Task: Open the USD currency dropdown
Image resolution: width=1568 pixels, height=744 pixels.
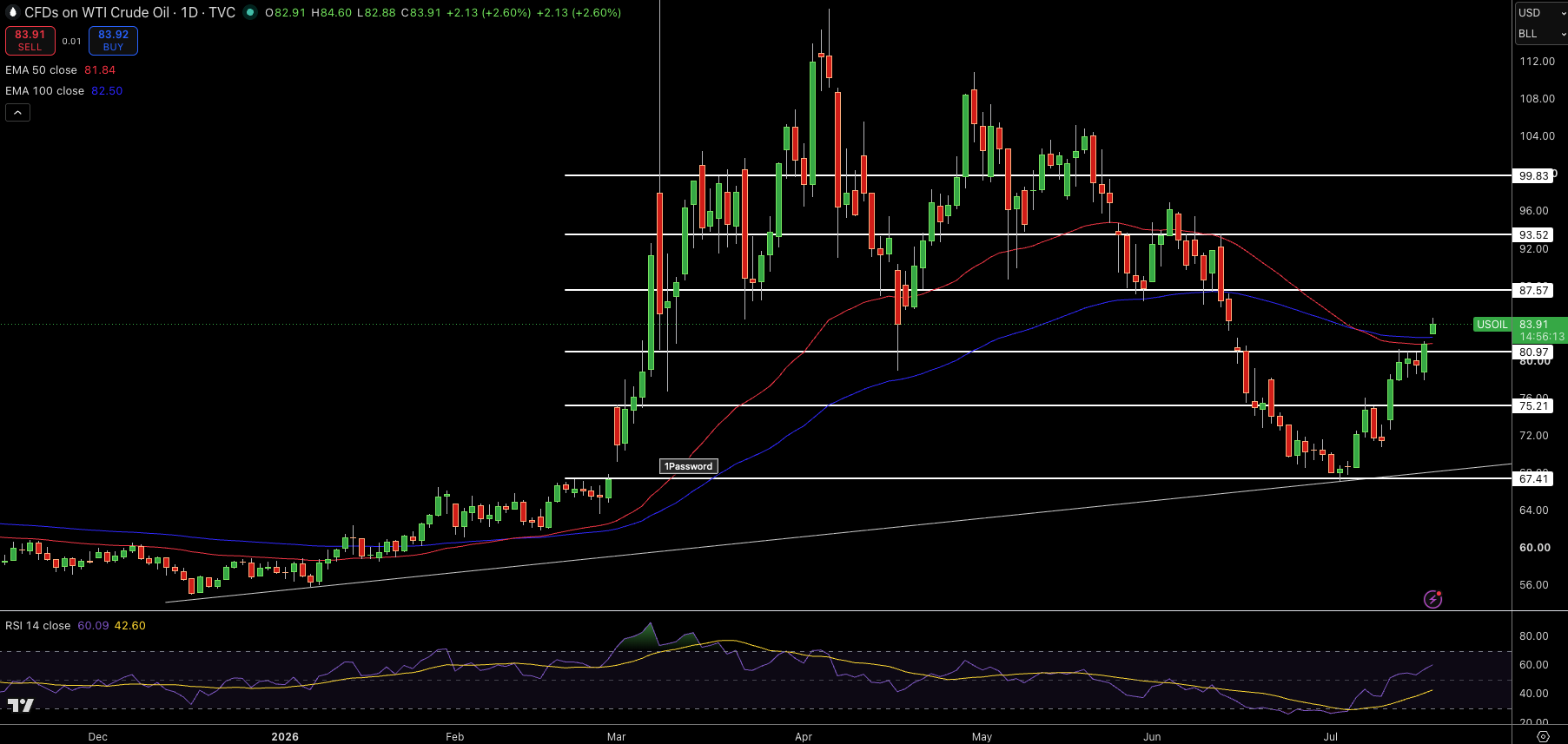Action: 1541,13
